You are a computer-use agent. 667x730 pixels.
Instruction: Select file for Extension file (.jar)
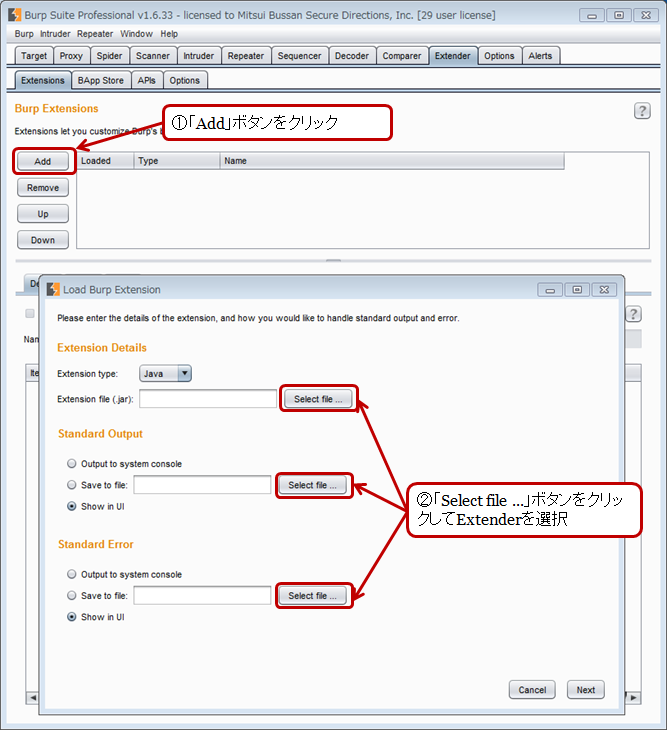(317, 399)
